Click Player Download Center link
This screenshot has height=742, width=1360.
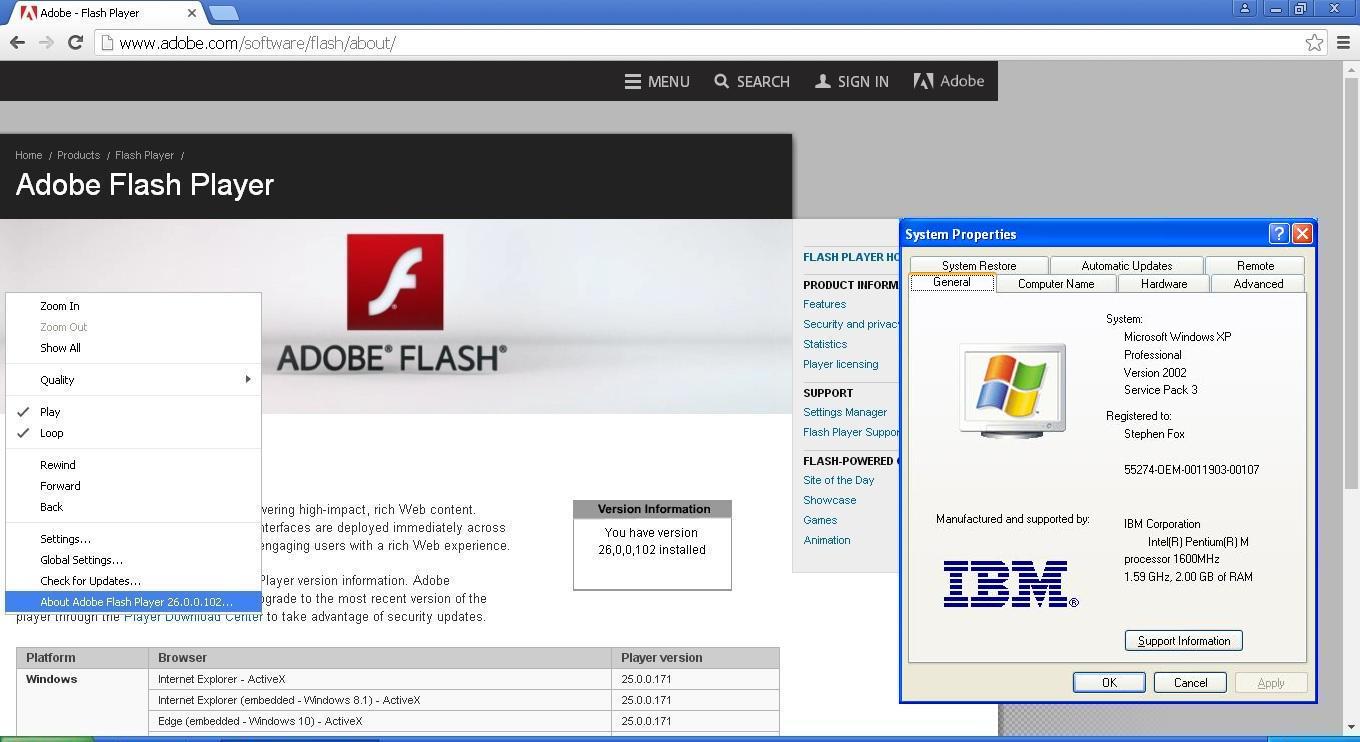(x=193, y=617)
